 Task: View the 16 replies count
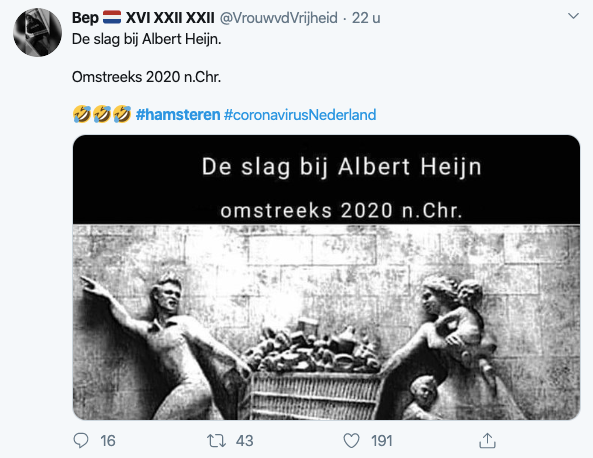pyautogui.click(x=108, y=441)
